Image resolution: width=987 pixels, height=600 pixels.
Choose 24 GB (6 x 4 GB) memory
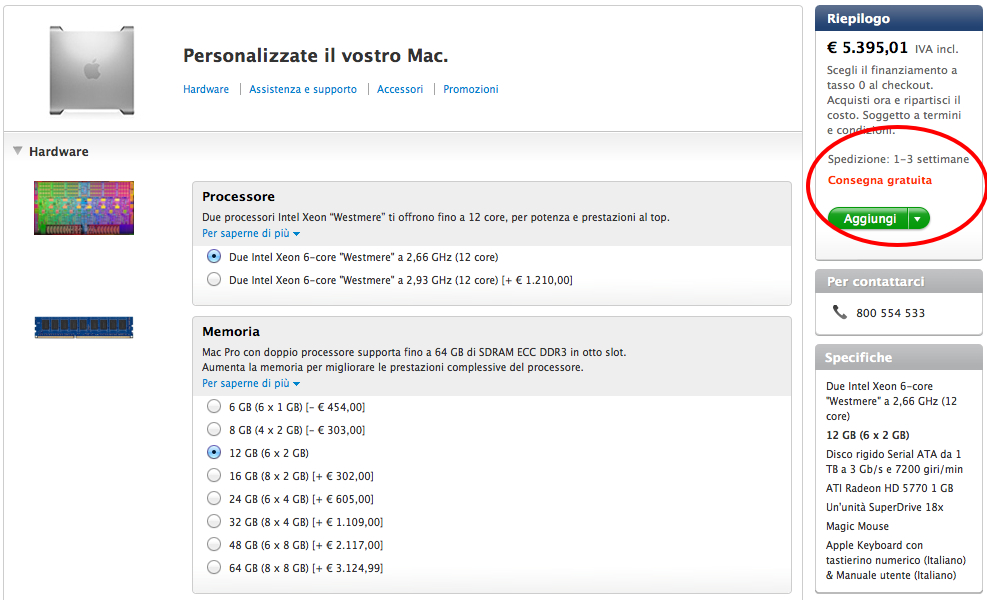click(214, 499)
